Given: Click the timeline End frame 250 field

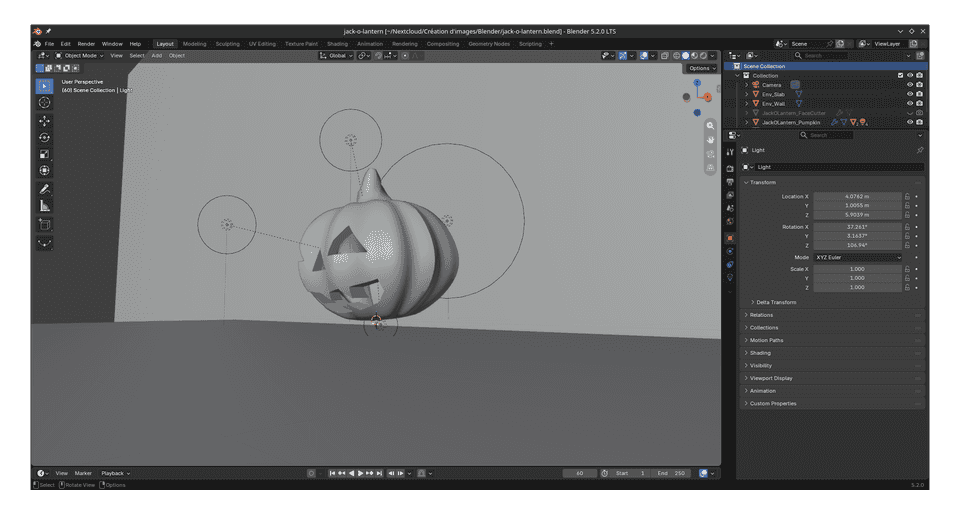Looking at the screenshot, I should click(671, 473).
